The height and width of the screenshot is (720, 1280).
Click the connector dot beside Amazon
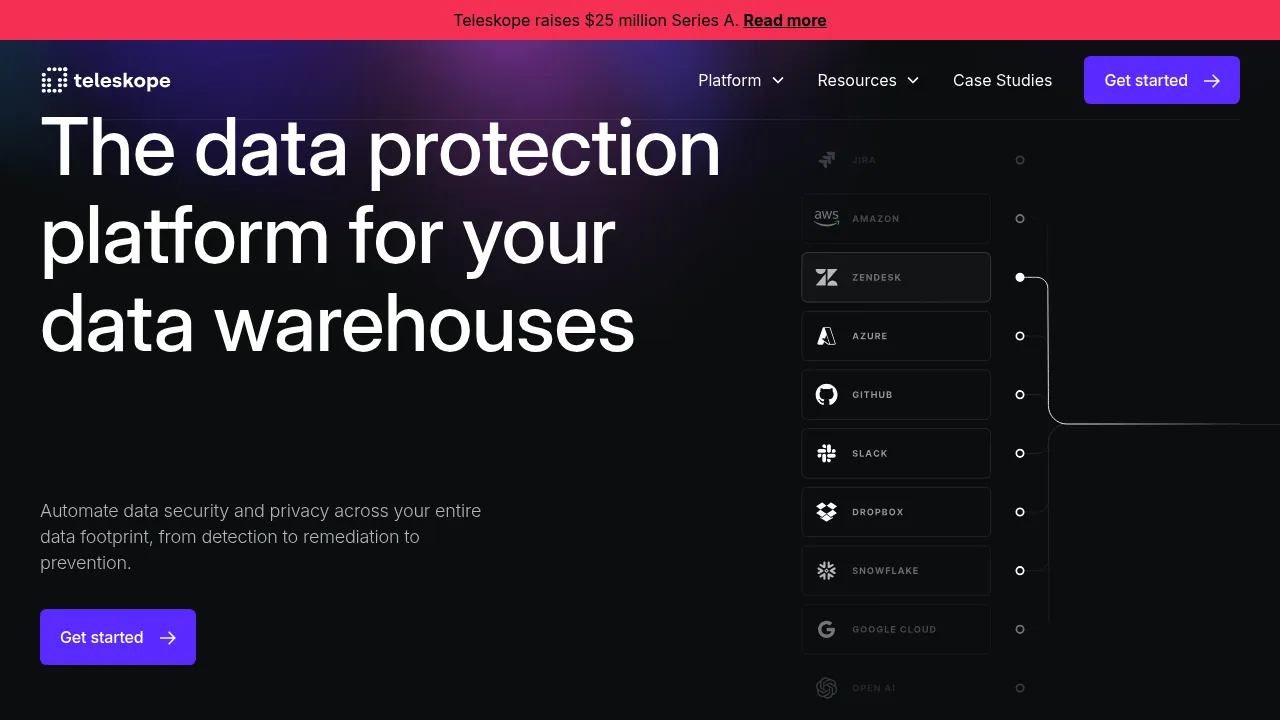click(1020, 219)
